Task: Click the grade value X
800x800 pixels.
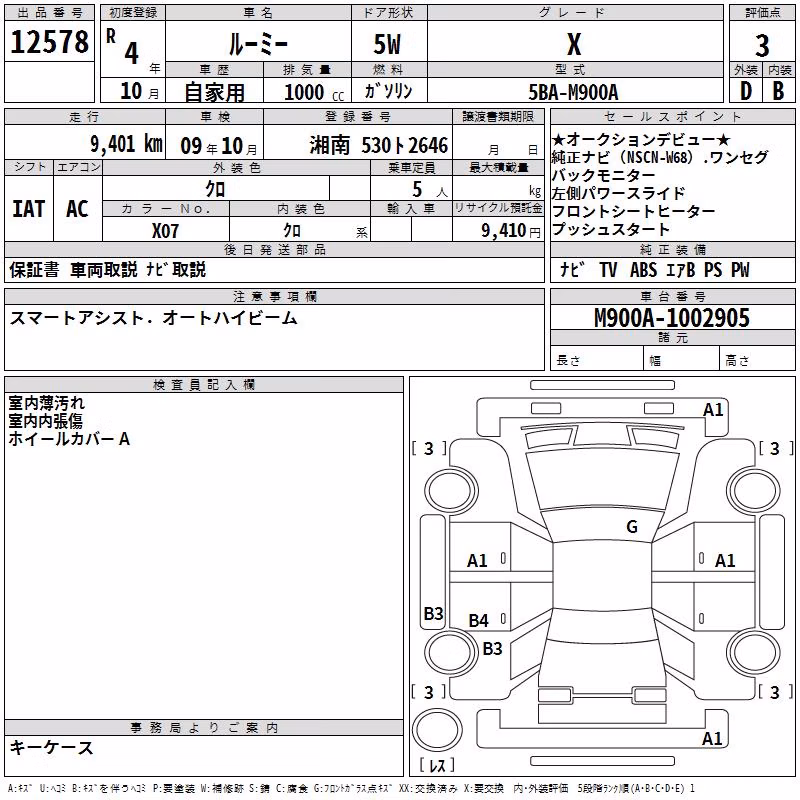Action: [574, 44]
